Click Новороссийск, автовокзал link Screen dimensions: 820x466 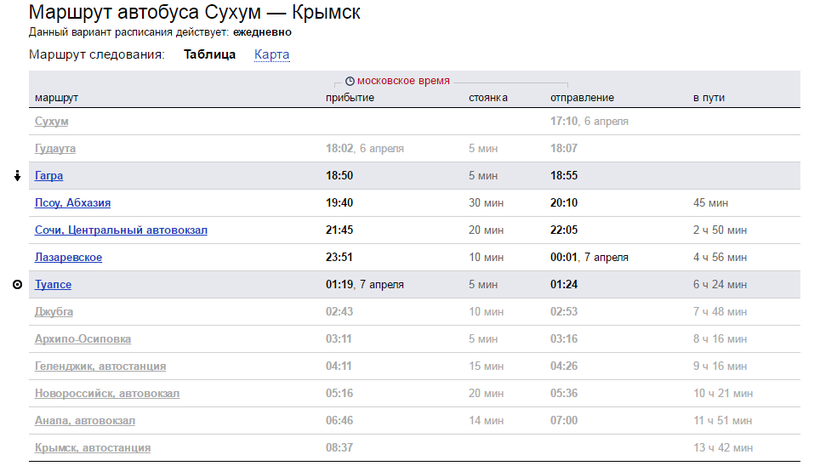107,393
